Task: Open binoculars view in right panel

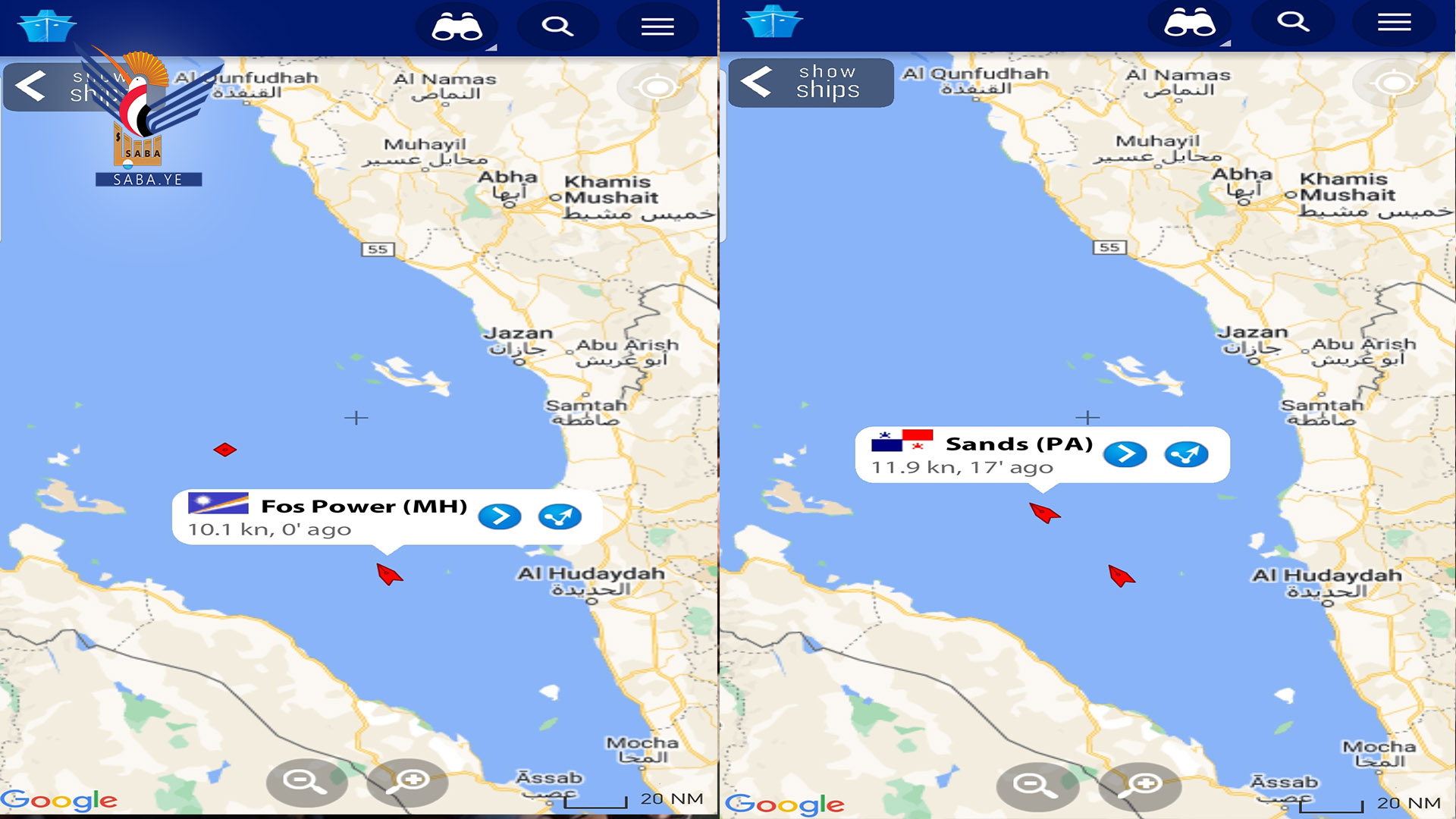Action: coord(1190,23)
